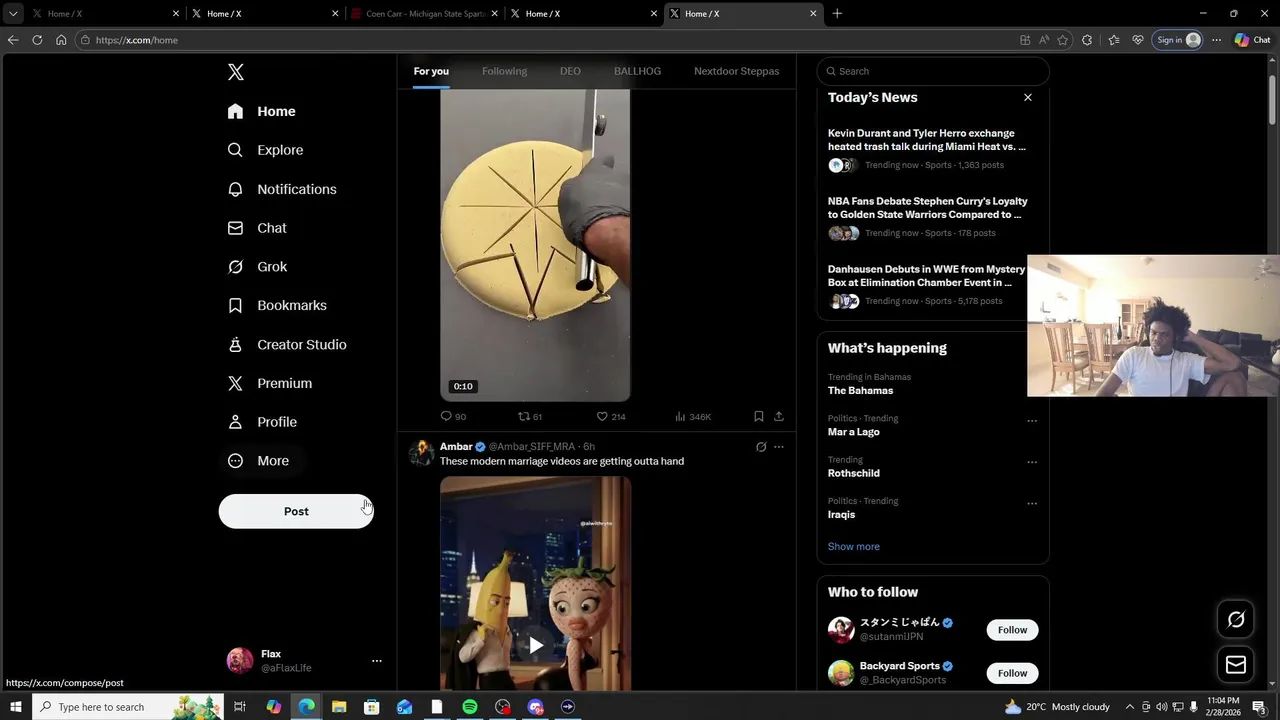Open more options on Ambar's post
Image resolution: width=1280 pixels, height=720 pixels.
[779, 447]
